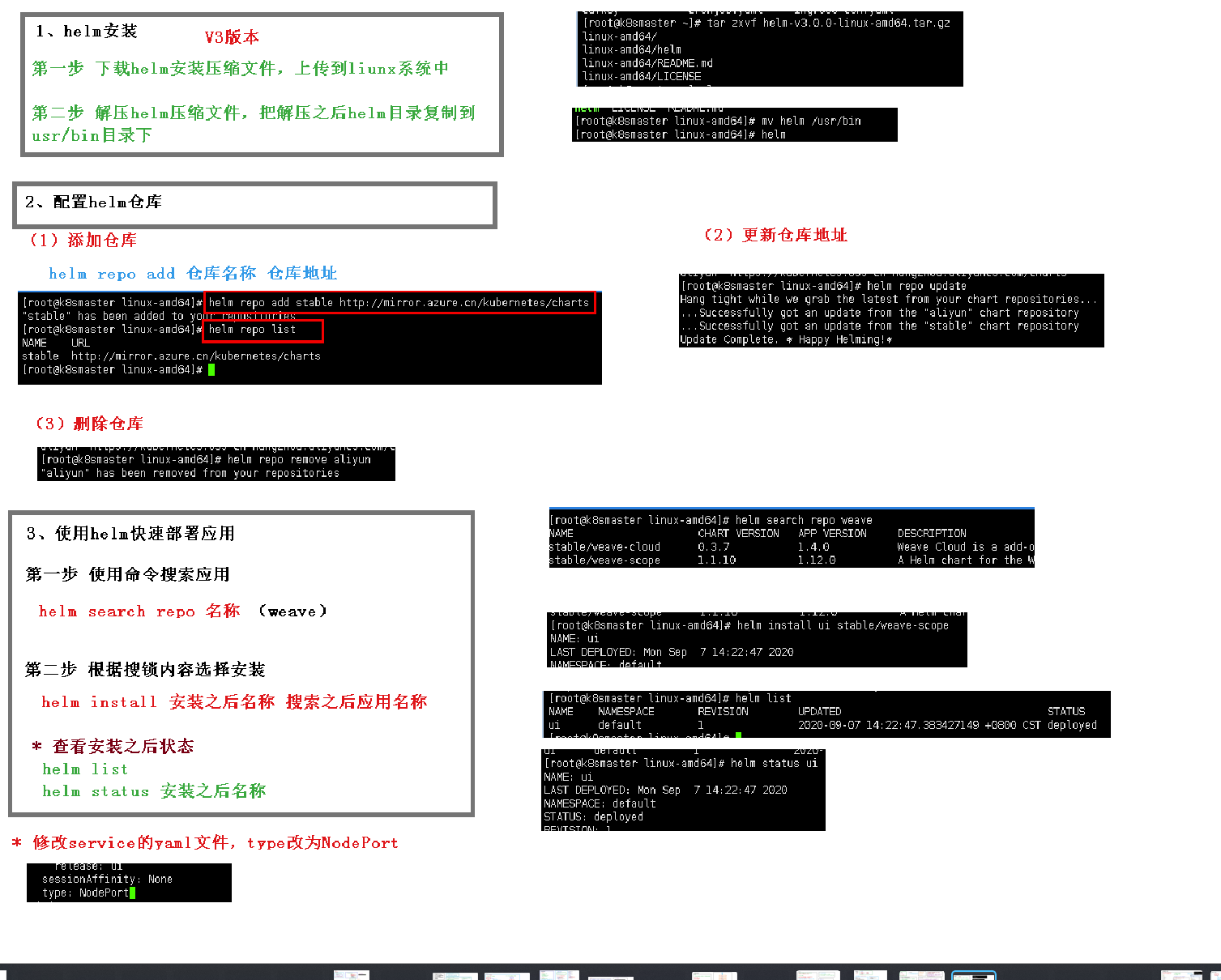Click the 'stable/weave-scope' search result row

point(792,560)
